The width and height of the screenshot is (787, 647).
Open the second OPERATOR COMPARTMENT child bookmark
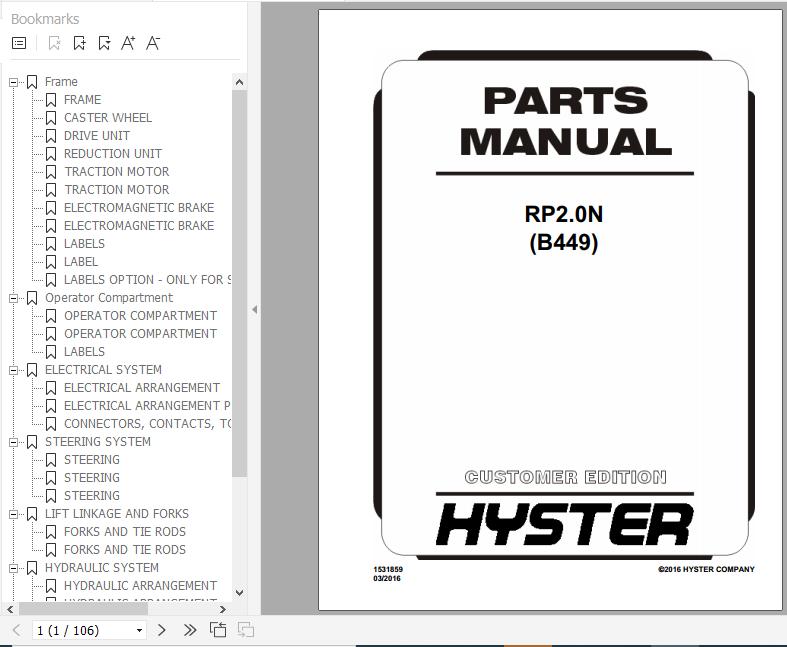tap(140, 334)
